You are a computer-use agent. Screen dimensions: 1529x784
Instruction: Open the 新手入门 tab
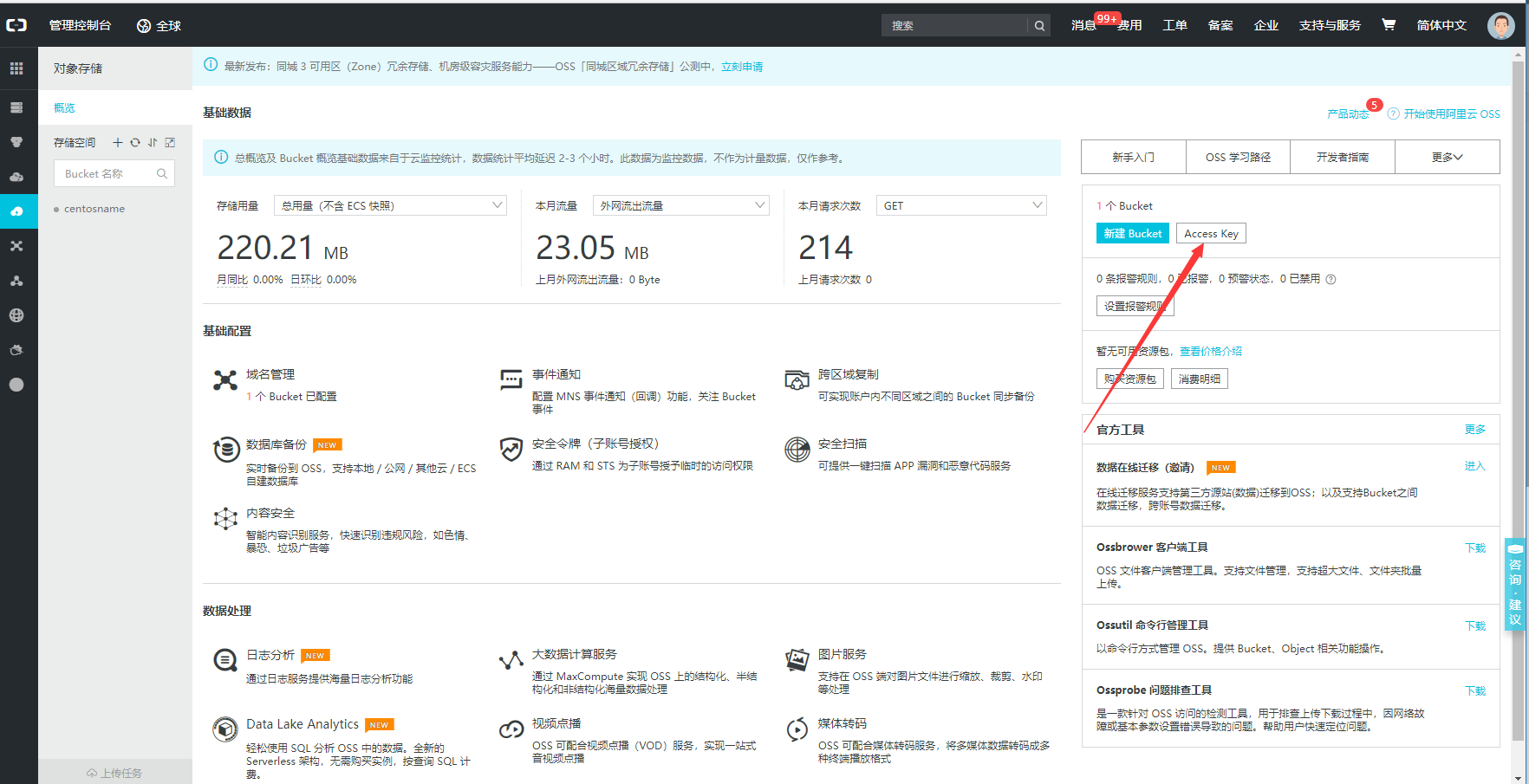pos(1134,157)
